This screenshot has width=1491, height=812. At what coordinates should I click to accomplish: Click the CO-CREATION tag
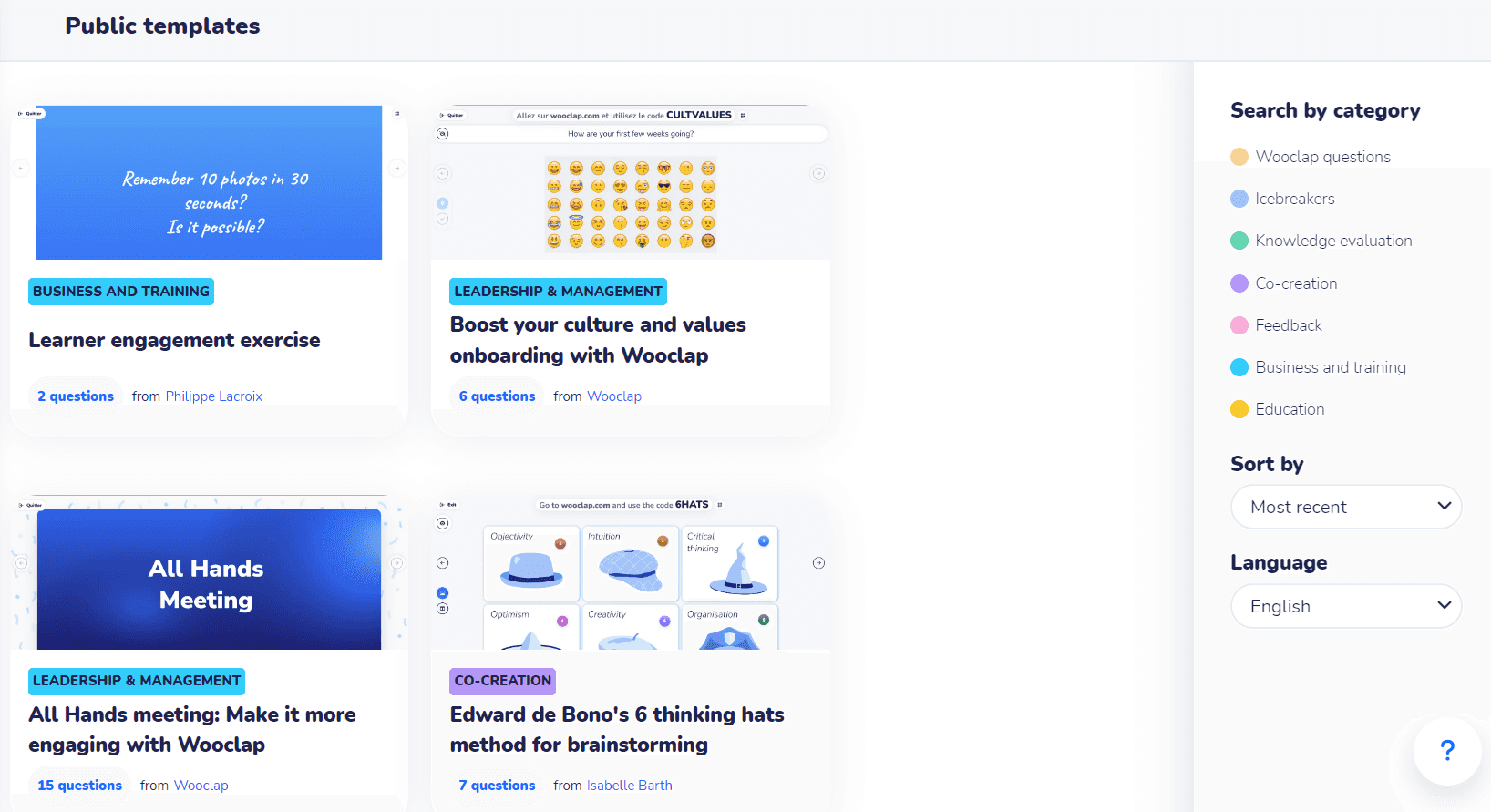(503, 681)
